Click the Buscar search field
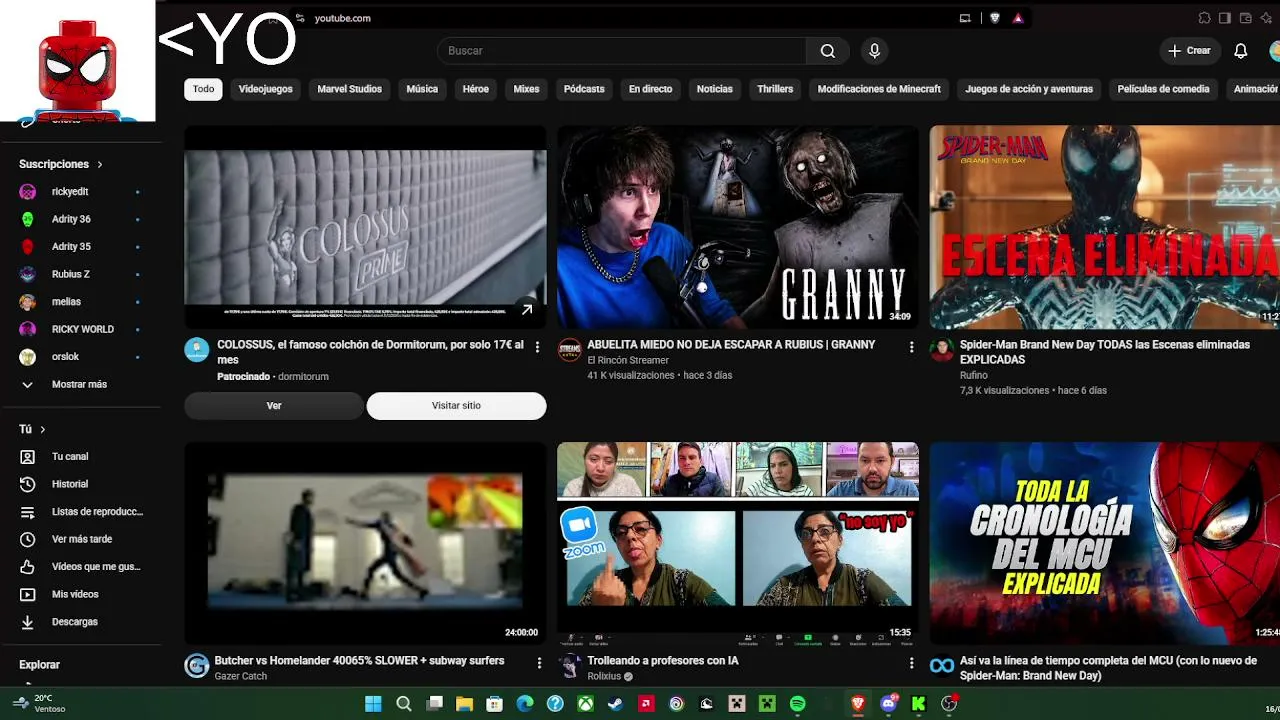1280x720 pixels. [621, 51]
